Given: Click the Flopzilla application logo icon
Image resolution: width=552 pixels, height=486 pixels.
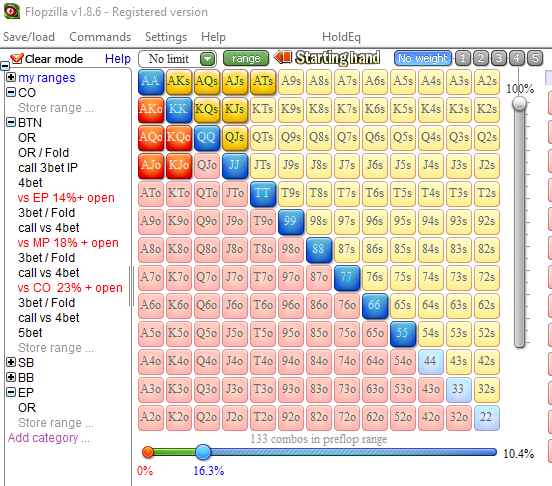Looking at the screenshot, I should pyautogui.click(x=12, y=11).
